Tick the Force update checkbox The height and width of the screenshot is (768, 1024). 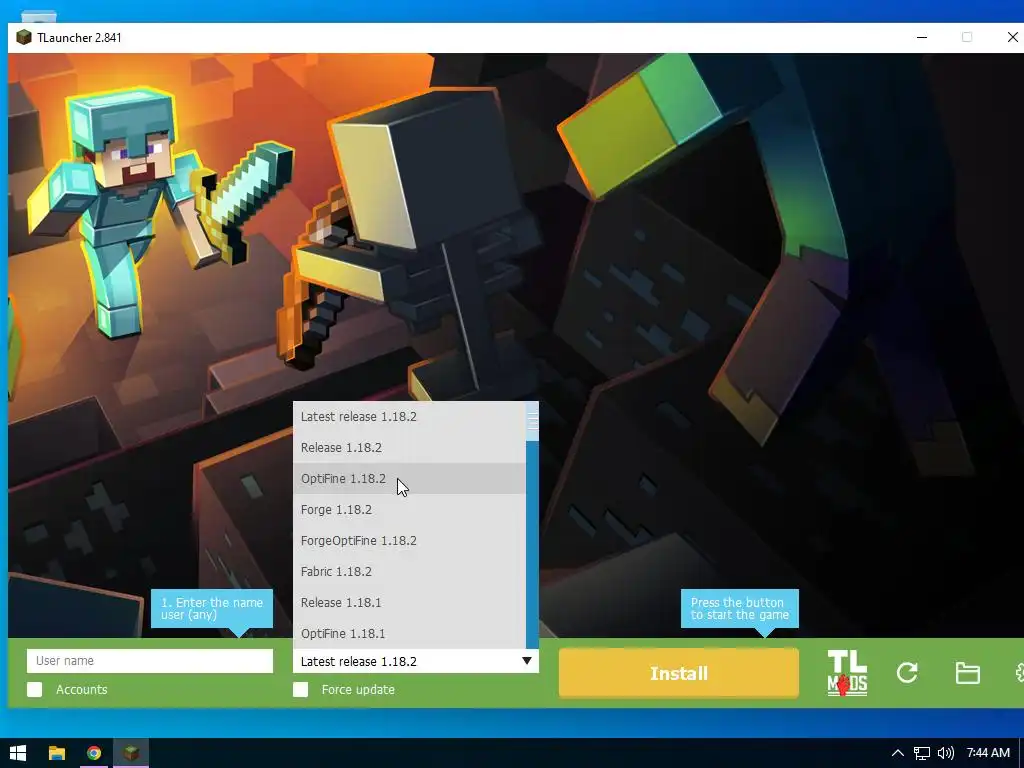coord(300,690)
